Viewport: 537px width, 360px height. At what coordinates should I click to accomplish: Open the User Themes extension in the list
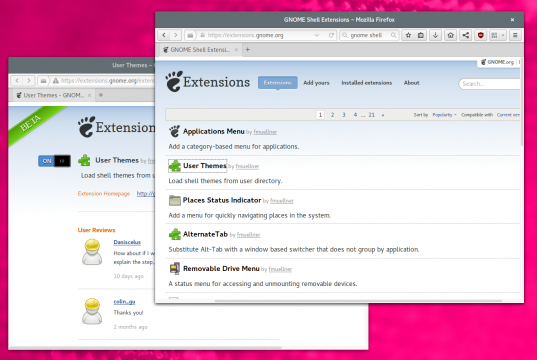point(204,166)
